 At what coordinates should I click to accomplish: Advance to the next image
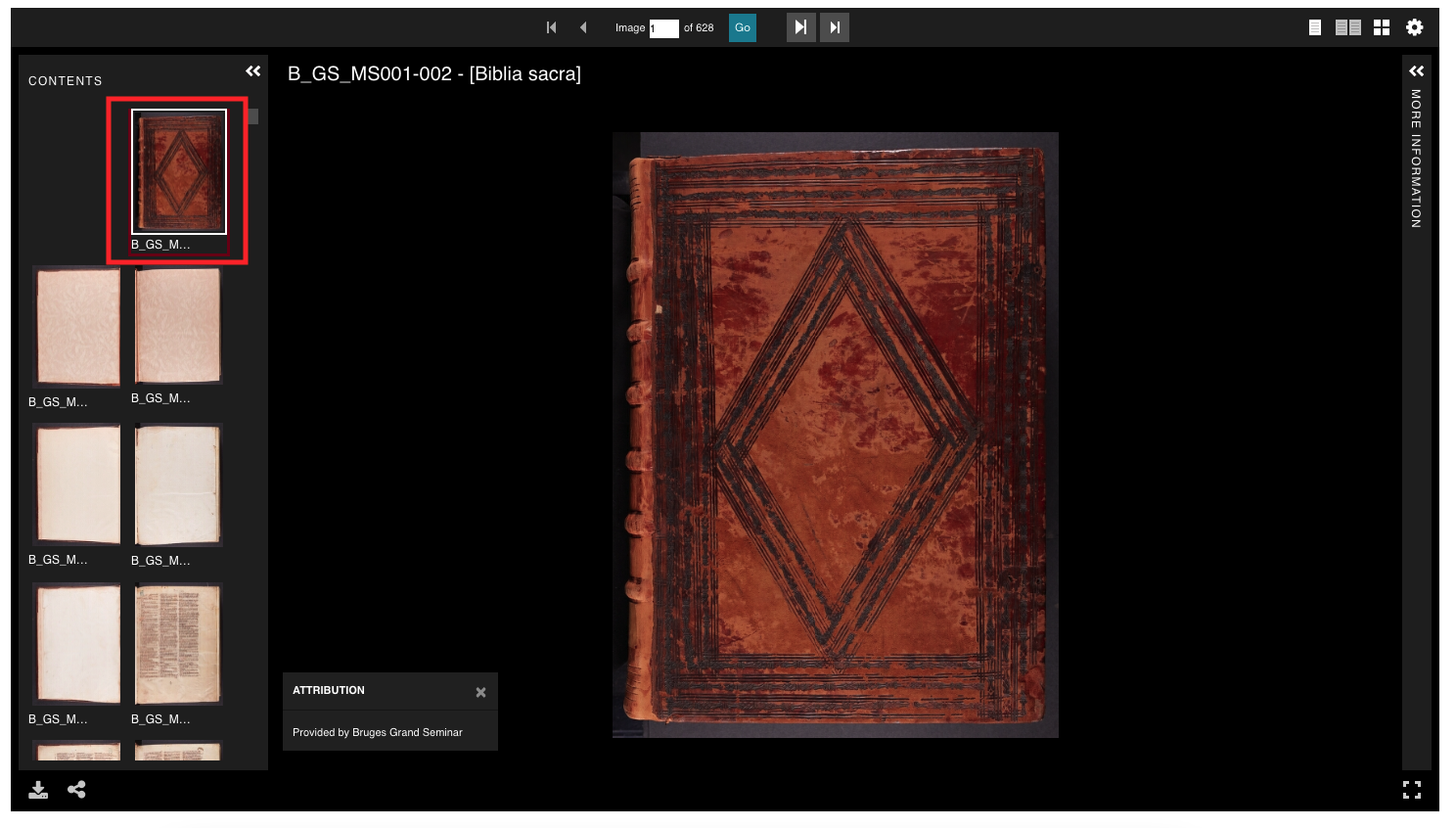(801, 26)
